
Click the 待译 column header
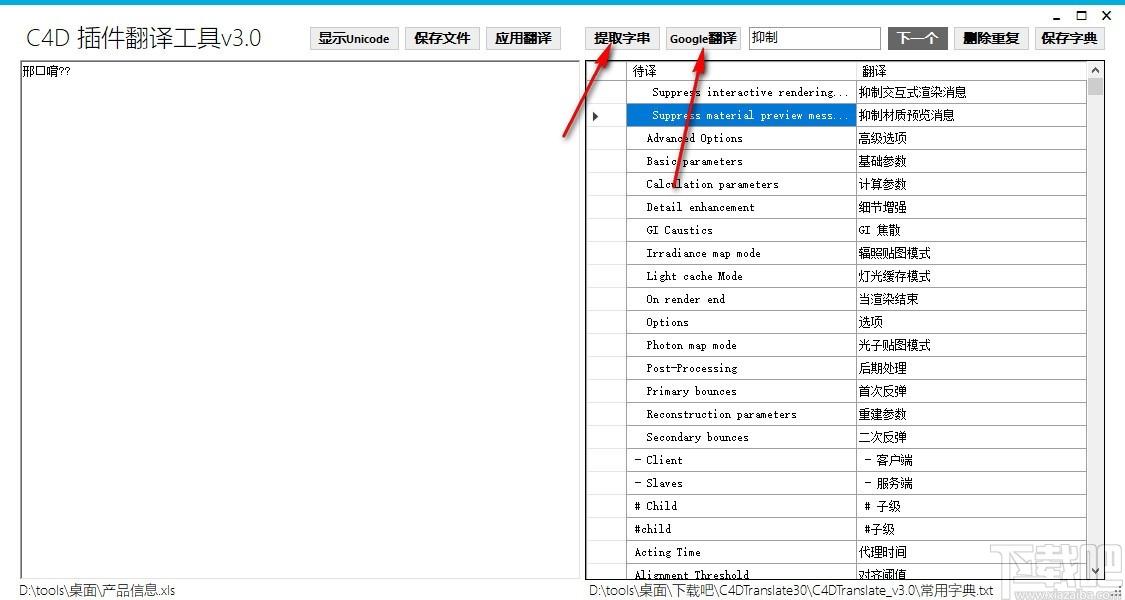(741, 71)
